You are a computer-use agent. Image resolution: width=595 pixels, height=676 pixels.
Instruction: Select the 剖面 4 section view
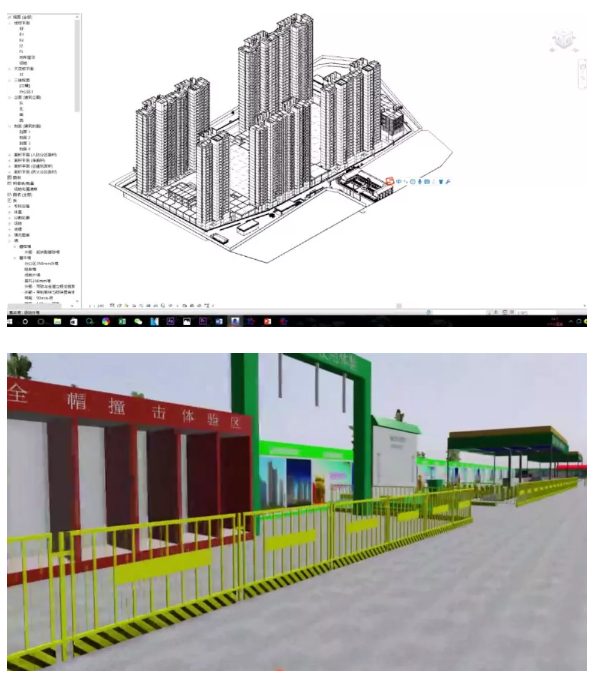25,149
